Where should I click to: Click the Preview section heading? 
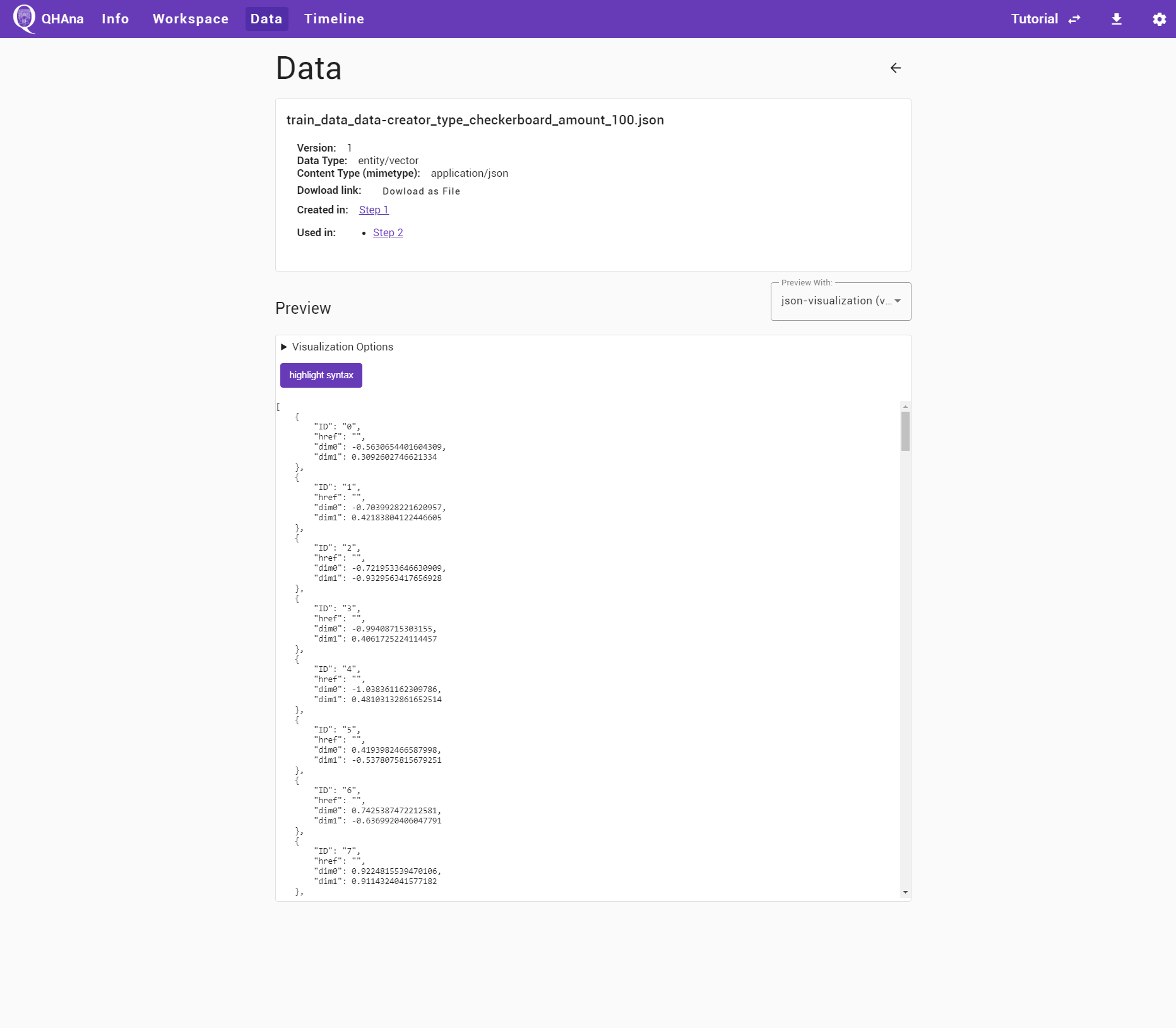[303, 308]
